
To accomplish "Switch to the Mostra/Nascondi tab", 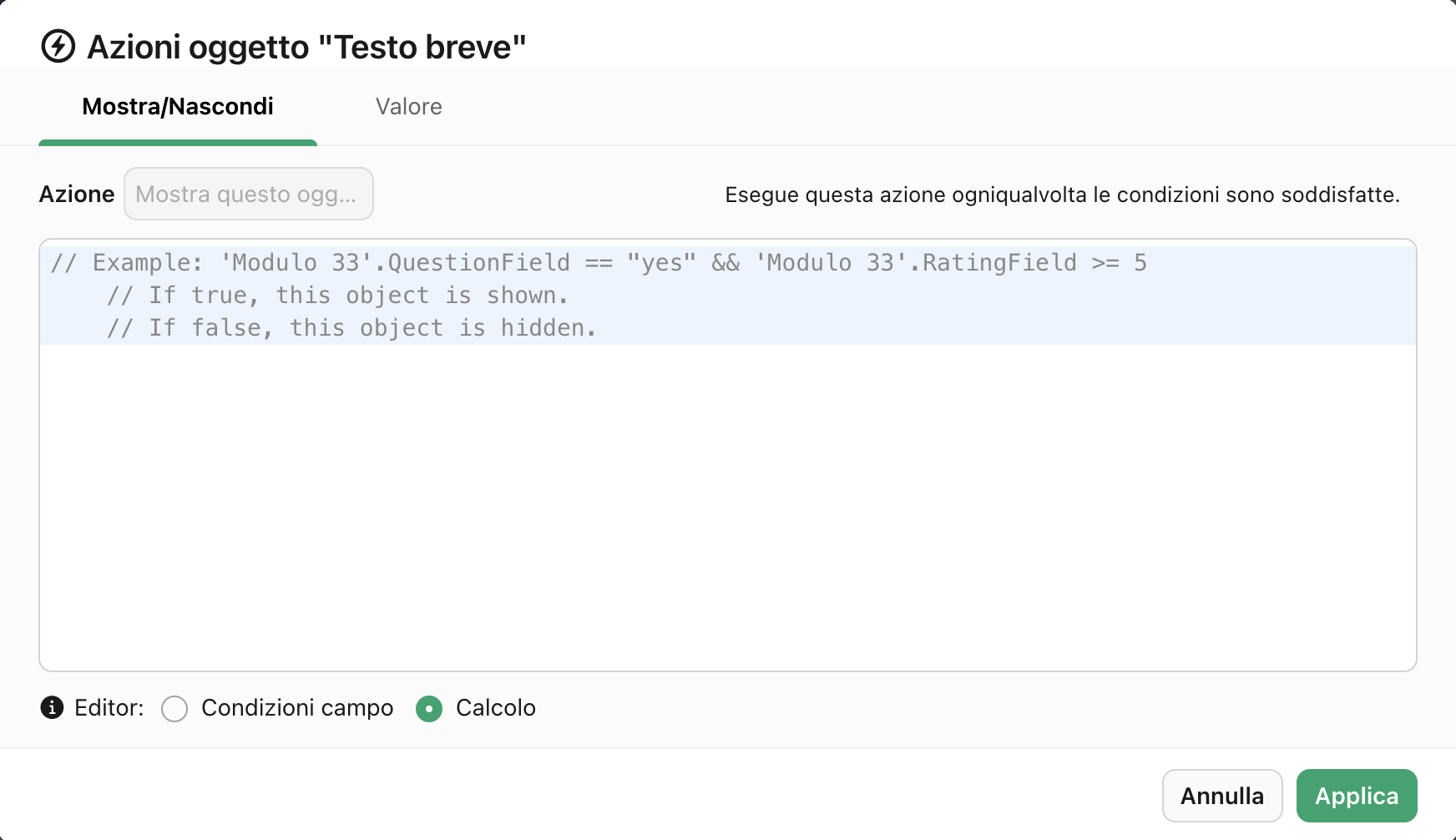I will pyautogui.click(x=178, y=107).
